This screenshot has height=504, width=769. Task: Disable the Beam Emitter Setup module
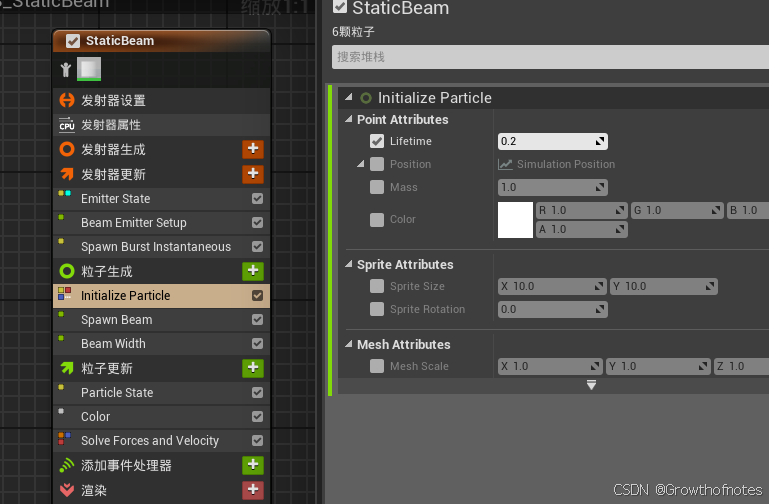point(257,223)
